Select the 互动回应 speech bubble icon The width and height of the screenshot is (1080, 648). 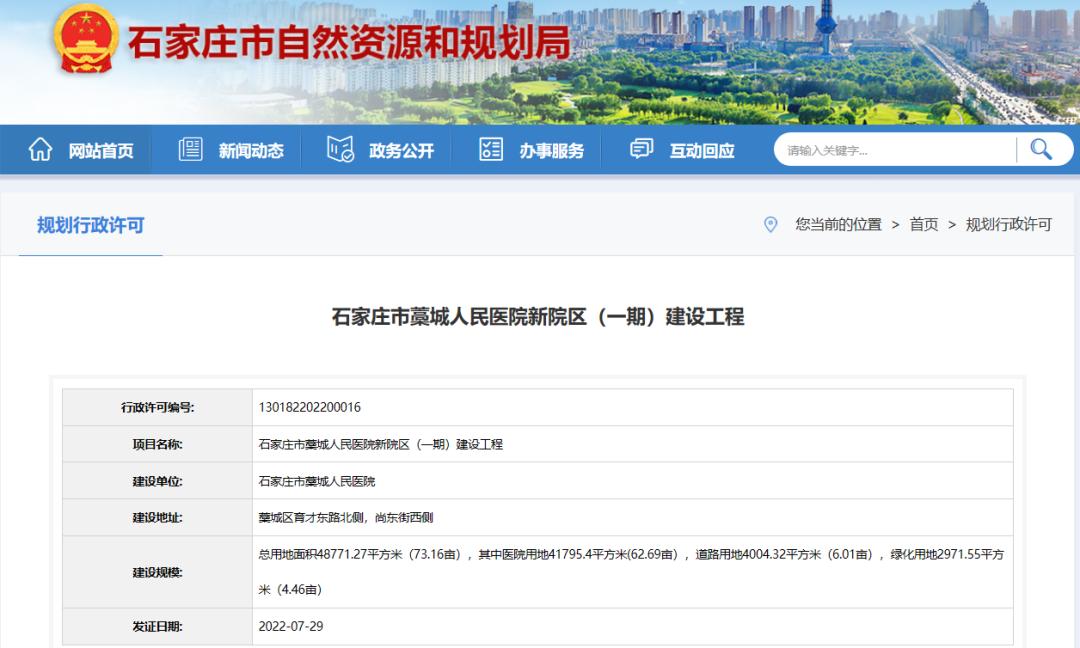640,148
